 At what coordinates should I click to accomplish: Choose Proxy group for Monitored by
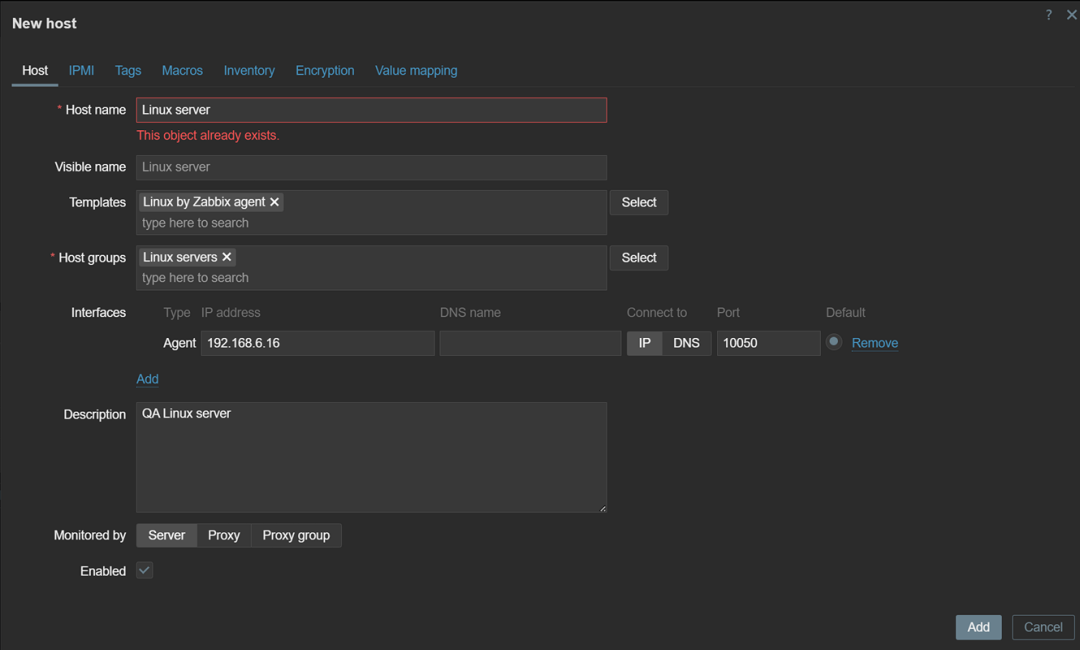296,535
